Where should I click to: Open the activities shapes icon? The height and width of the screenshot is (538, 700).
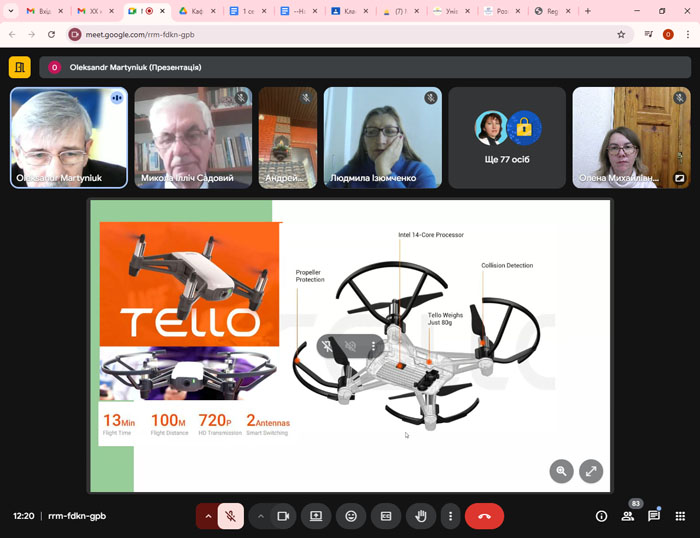pyautogui.click(x=680, y=516)
